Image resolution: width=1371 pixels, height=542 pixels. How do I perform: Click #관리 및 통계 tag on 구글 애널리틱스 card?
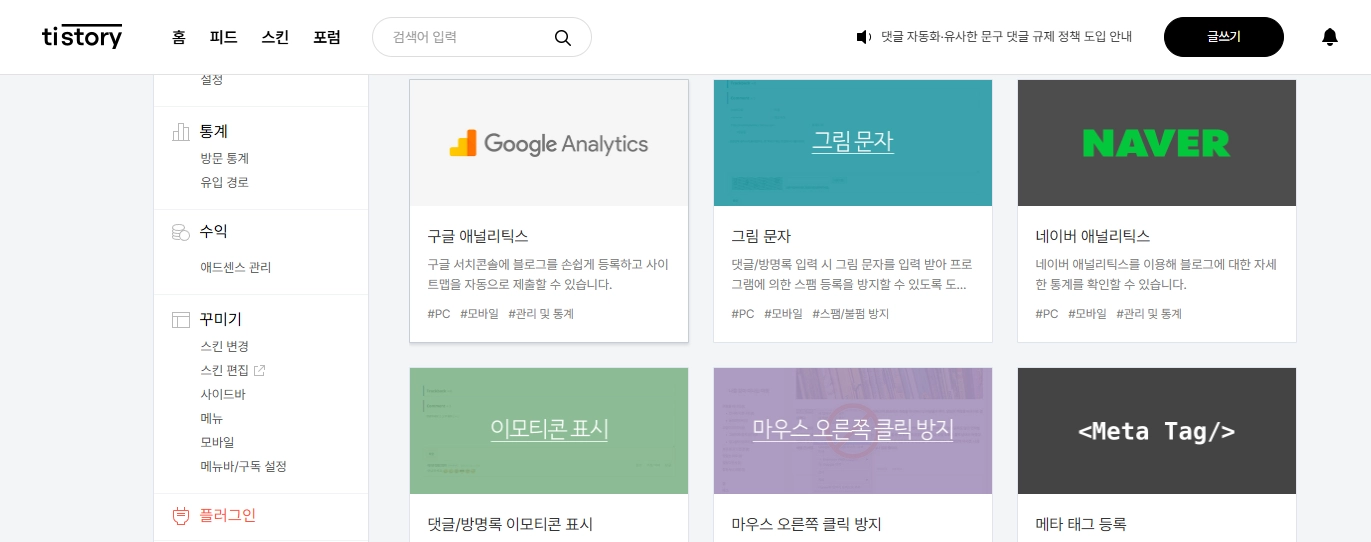[541, 314]
